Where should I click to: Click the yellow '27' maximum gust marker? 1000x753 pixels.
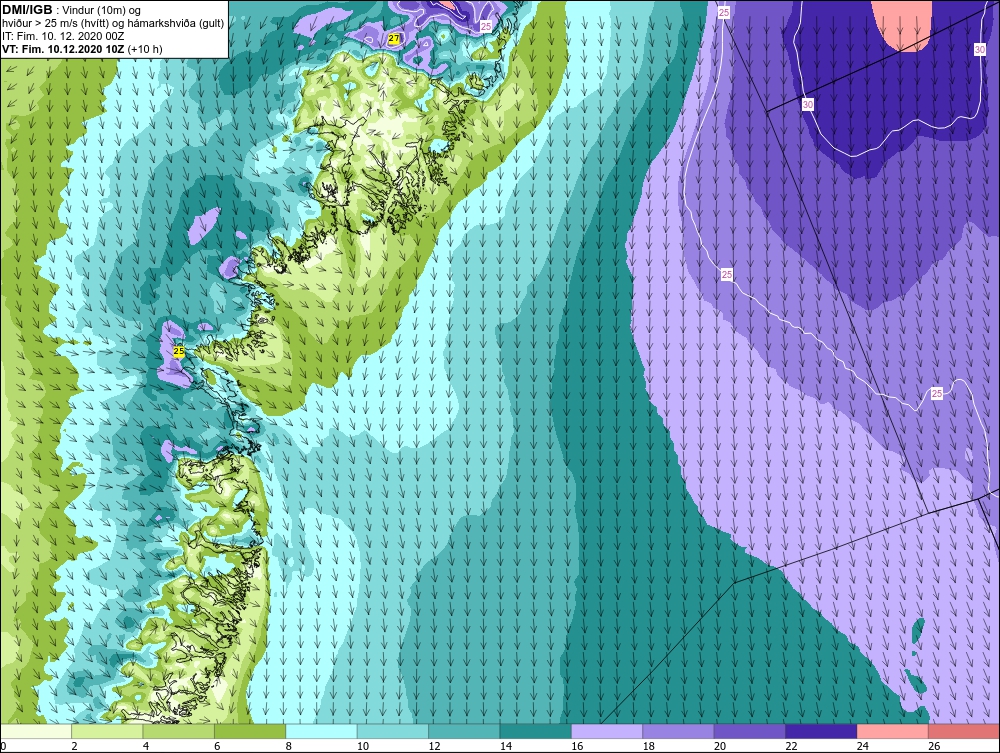point(394,39)
